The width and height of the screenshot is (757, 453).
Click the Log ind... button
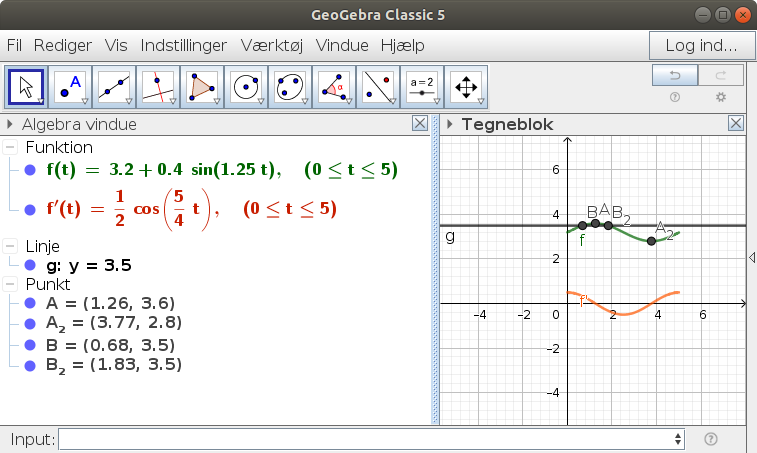coord(701,45)
